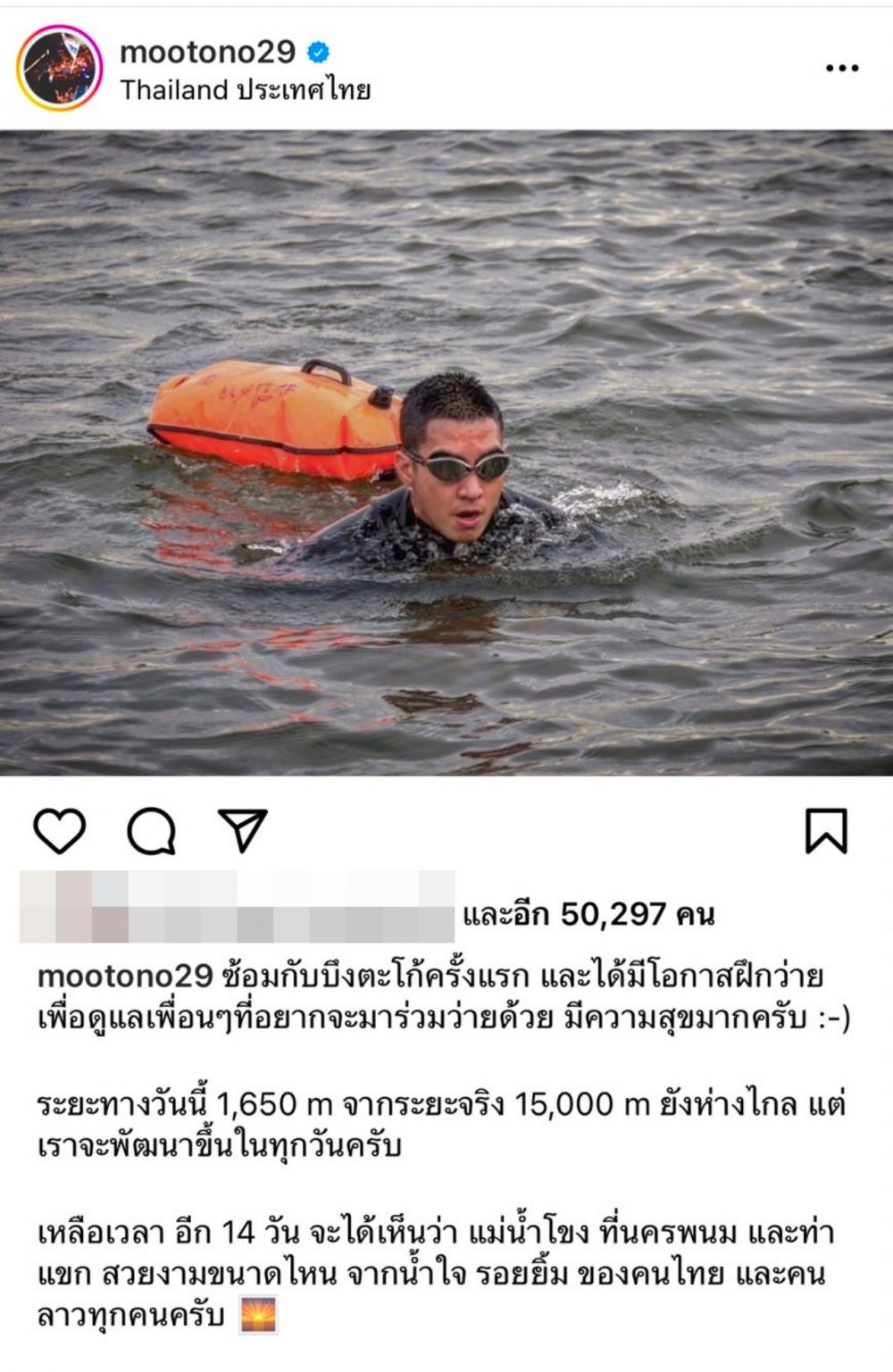Image resolution: width=893 pixels, height=1372 pixels.
Task: Save the post with the bookmark icon
Action: (826, 831)
